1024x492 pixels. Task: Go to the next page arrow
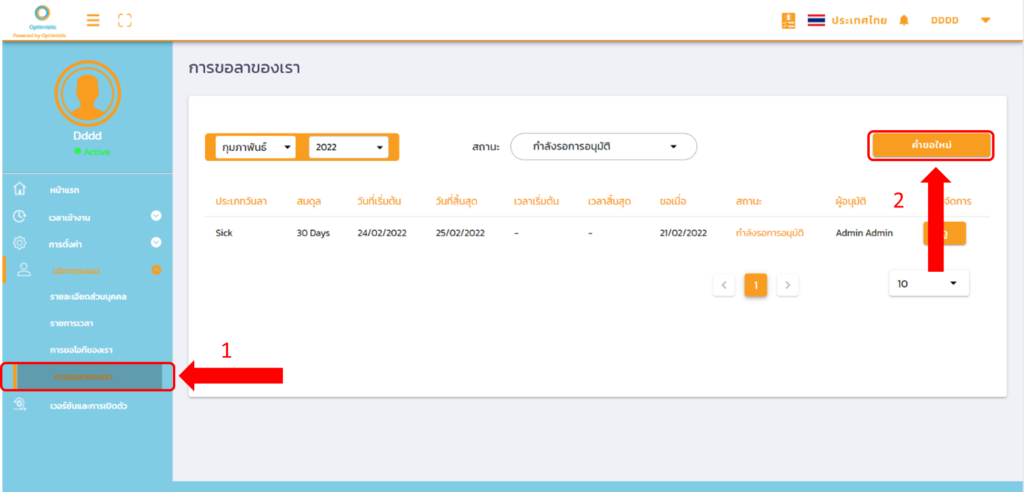[788, 285]
